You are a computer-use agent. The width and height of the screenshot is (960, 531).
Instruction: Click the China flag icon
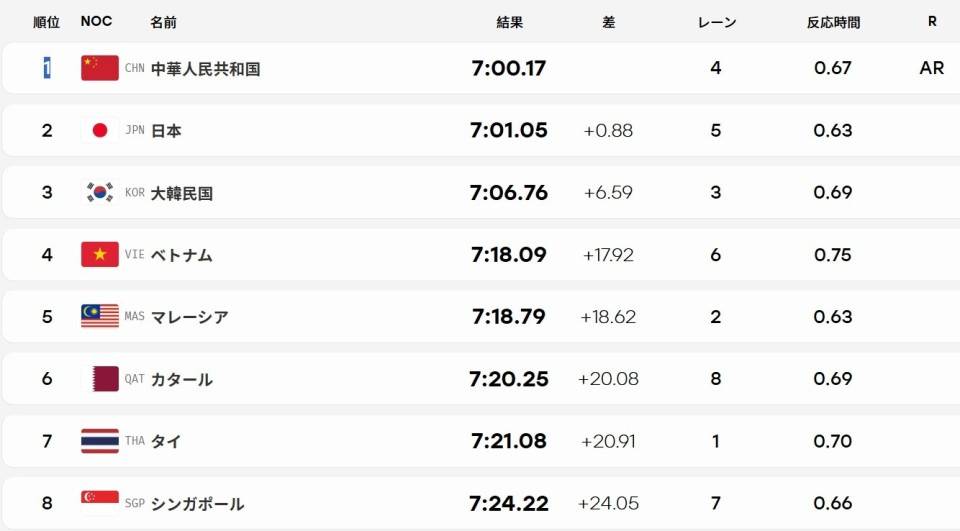coord(100,68)
